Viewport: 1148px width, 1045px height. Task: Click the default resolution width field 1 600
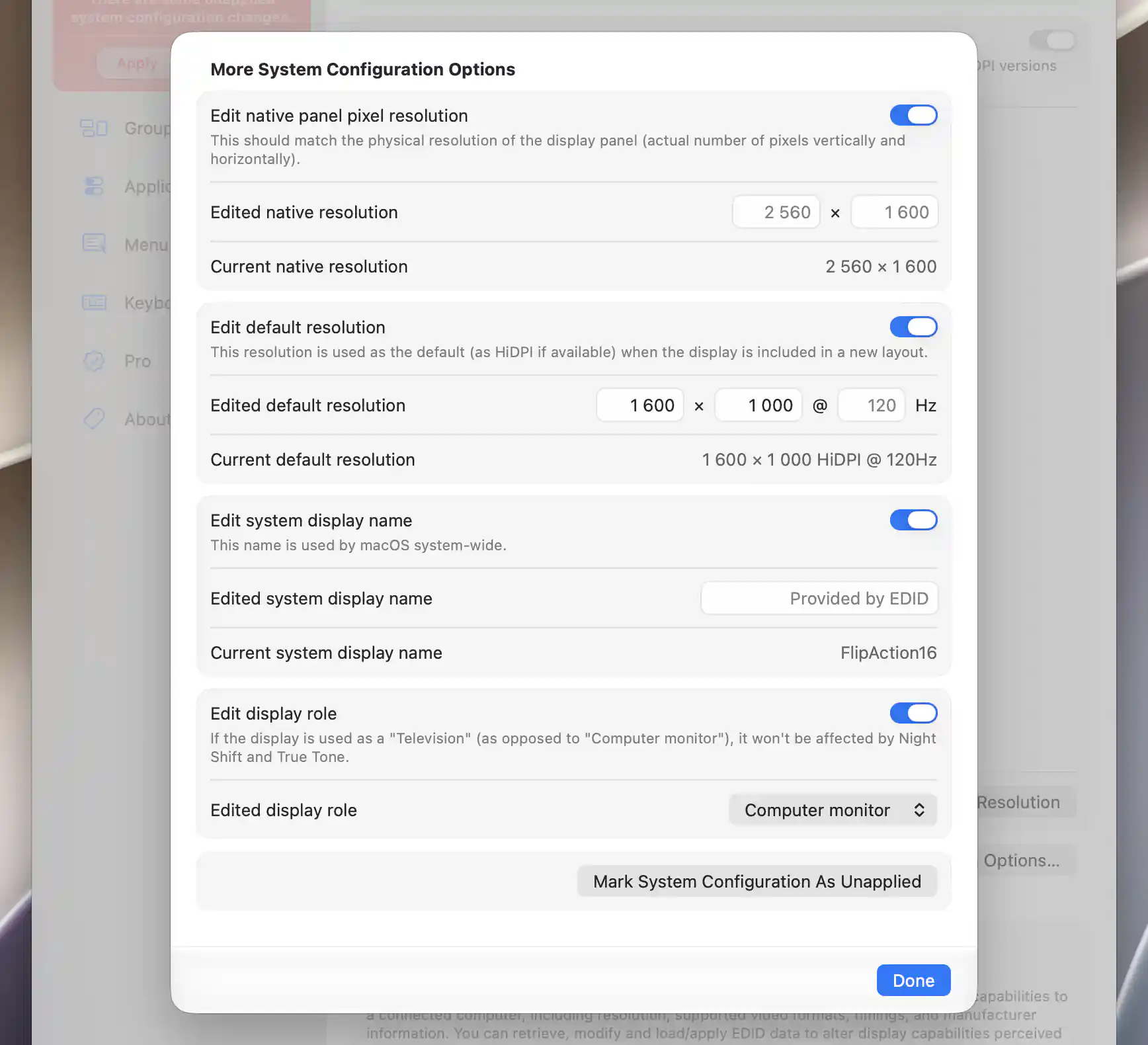(639, 405)
